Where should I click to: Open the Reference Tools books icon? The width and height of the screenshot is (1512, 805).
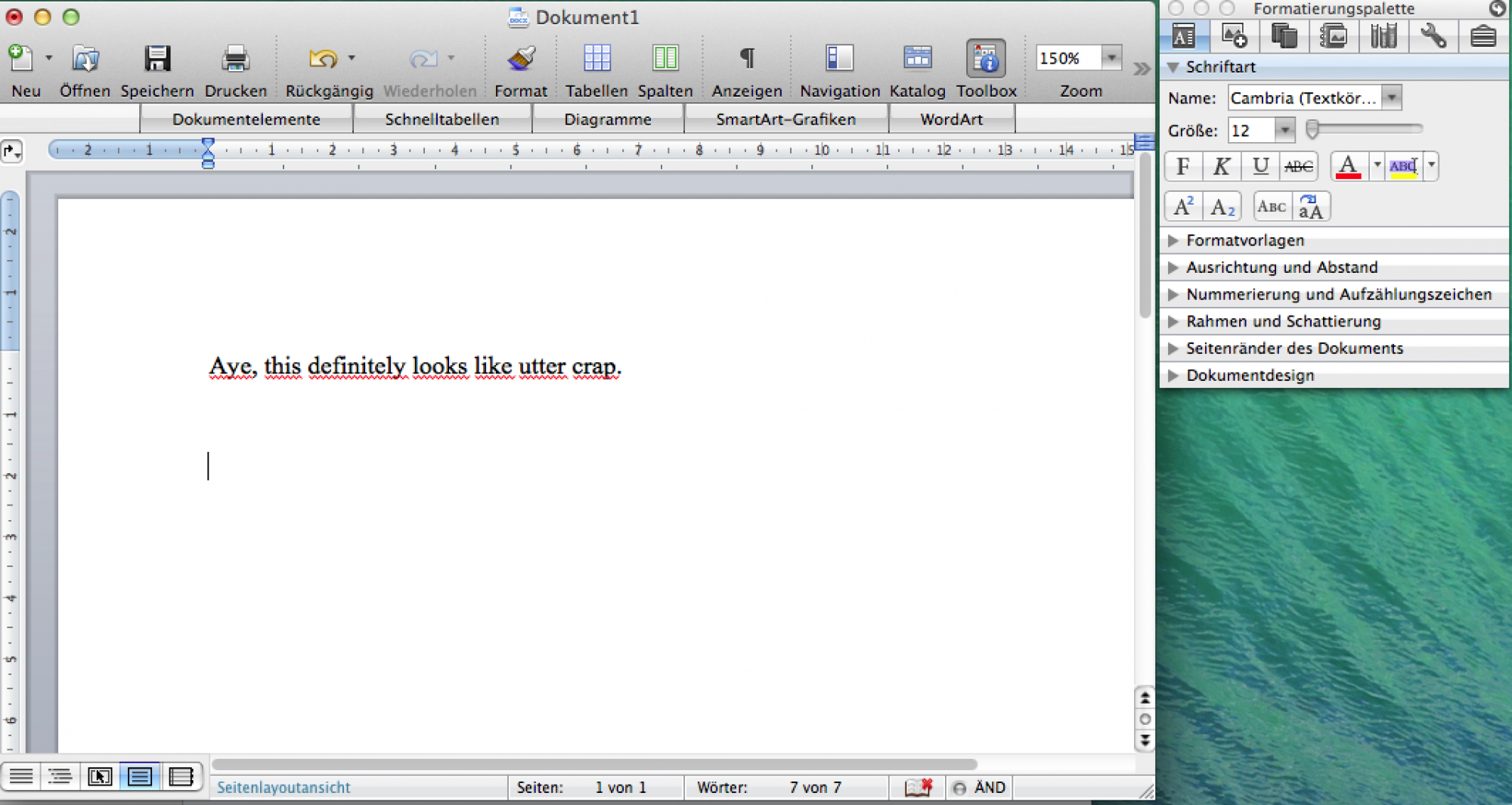[x=1383, y=36]
